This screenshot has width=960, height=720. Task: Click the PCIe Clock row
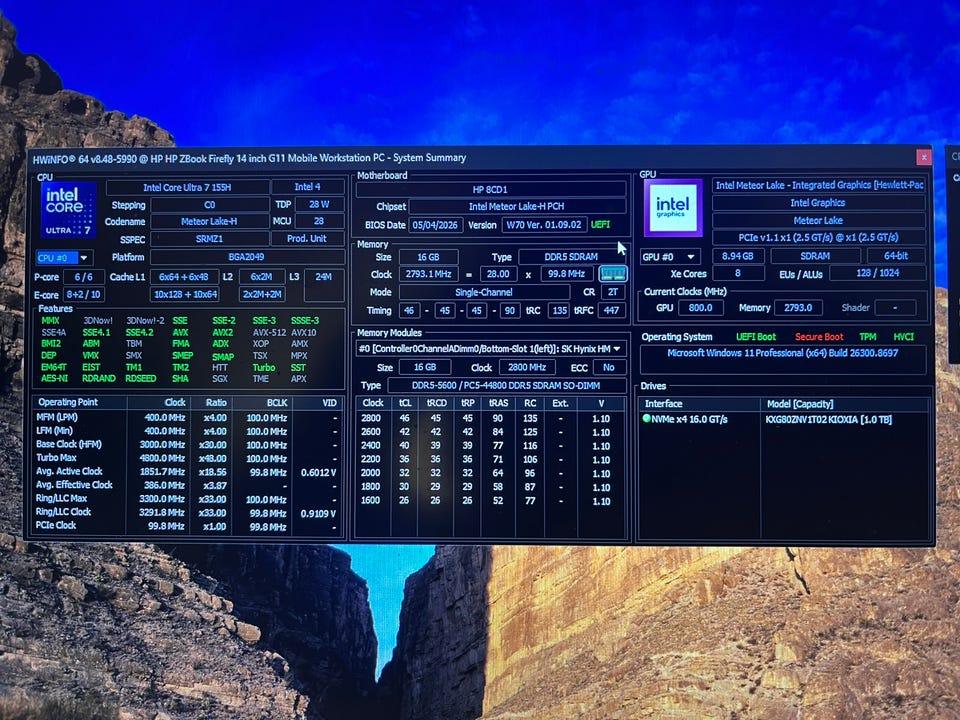[x=187, y=526]
